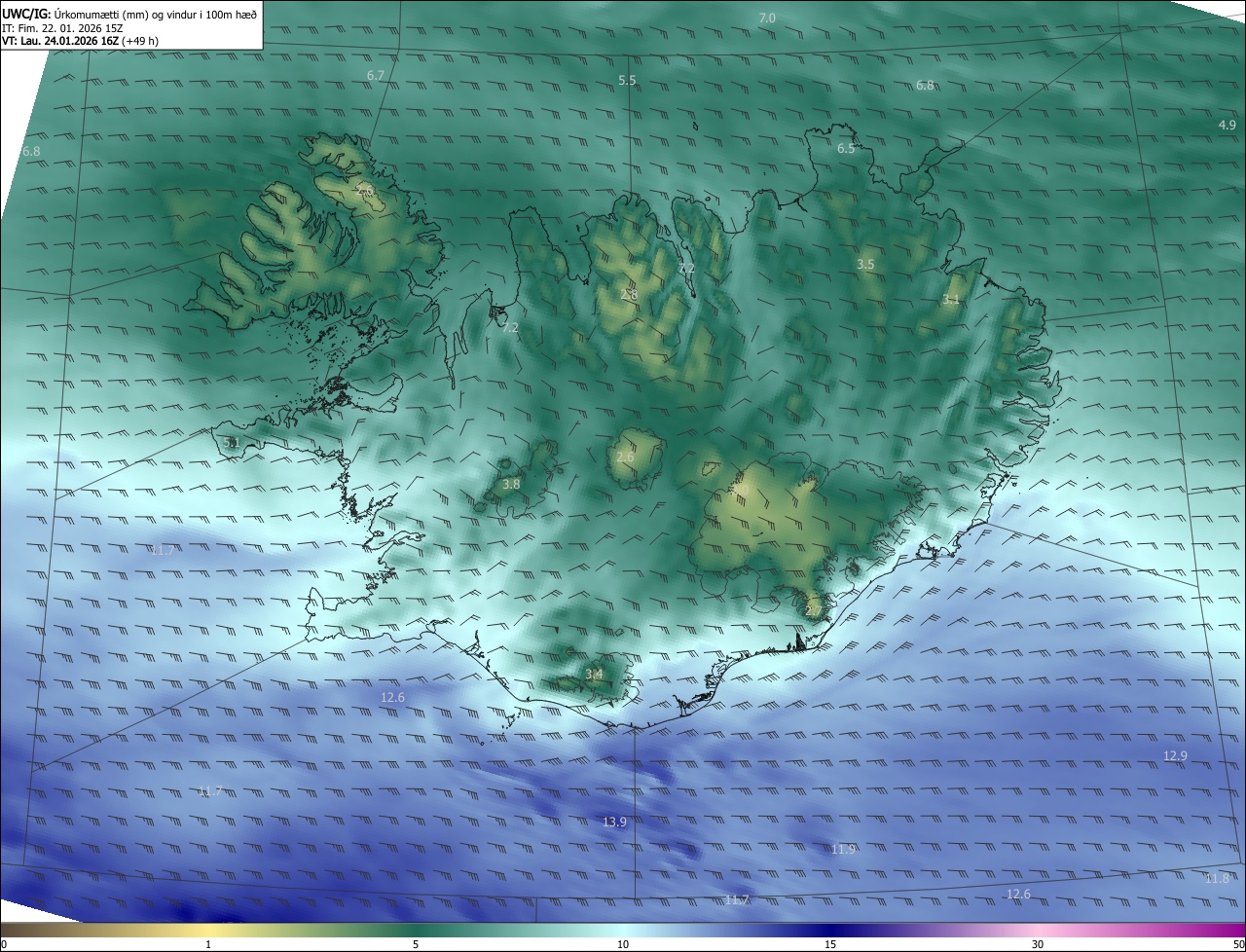Click the 3.5 map value
This screenshot has height=952, width=1246.
[865, 264]
